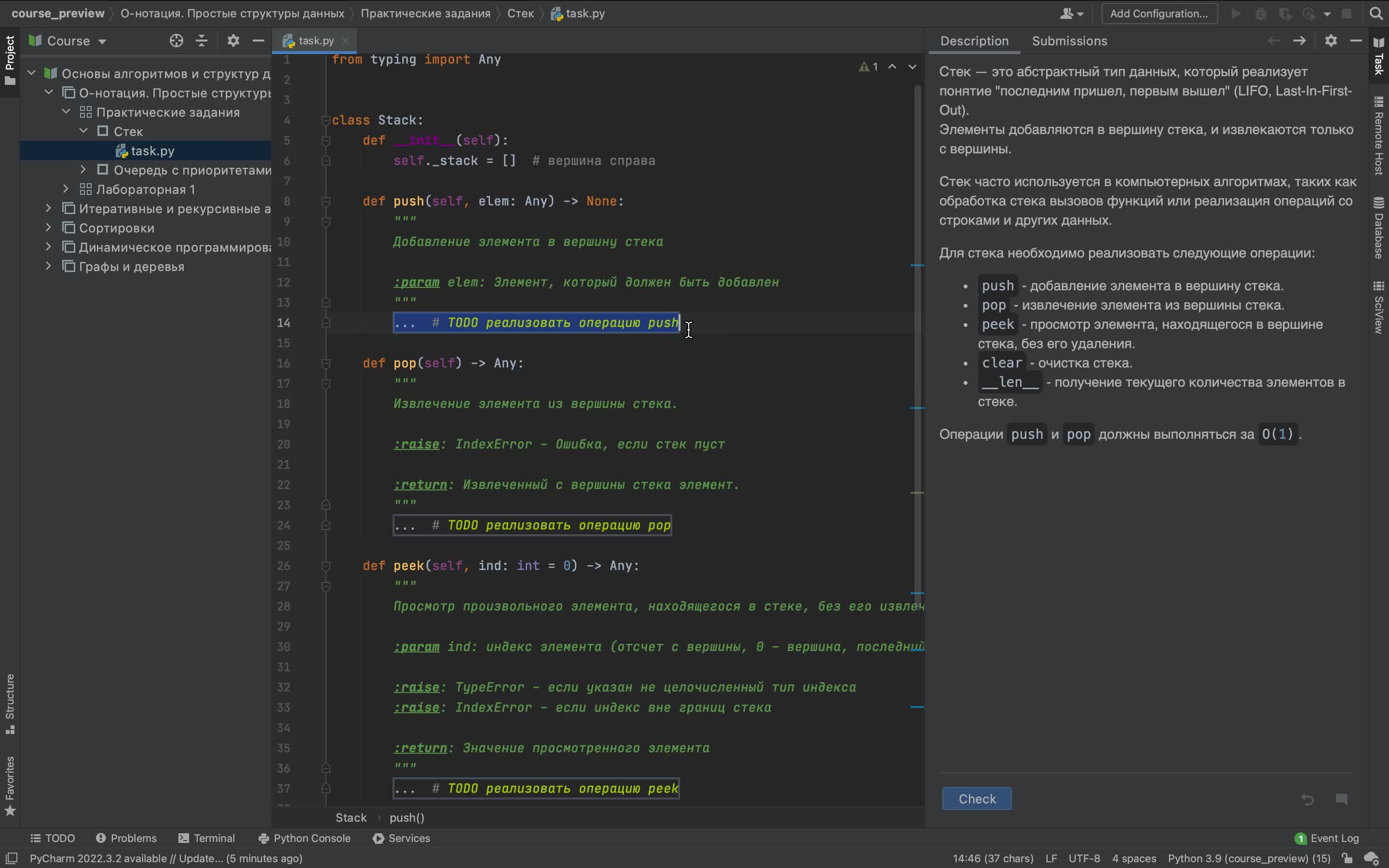Open the Favorites tool window tab
The width and height of the screenshot is (1389, 868).
[10, 787]
